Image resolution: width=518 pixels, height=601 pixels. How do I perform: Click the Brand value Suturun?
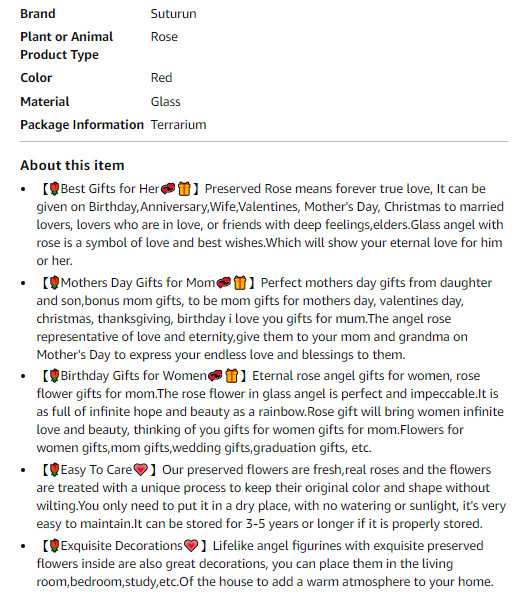[173, 14]
